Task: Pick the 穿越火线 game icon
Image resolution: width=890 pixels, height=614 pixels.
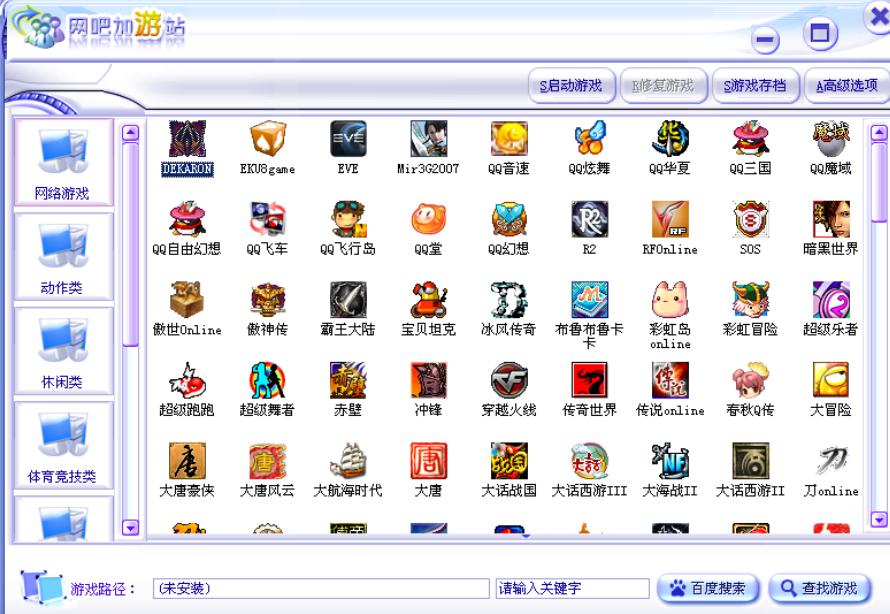Action: click(x=509, y=380)
